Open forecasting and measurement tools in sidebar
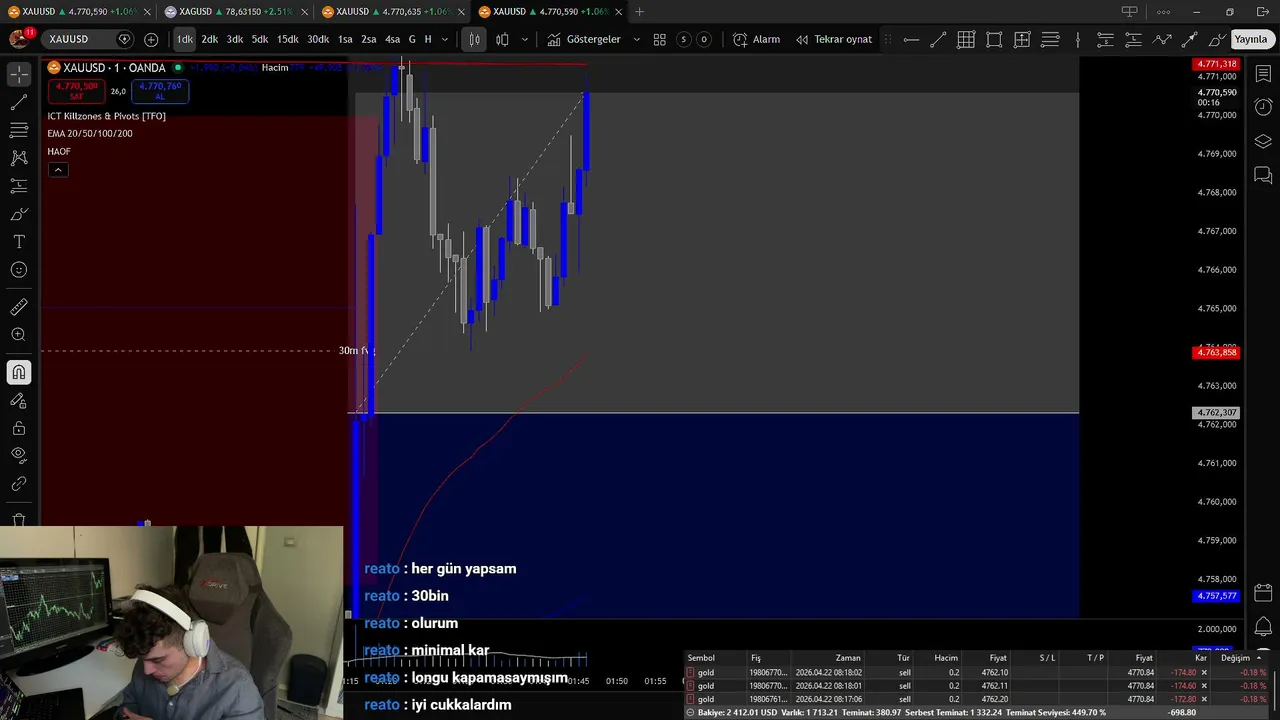Viewport: 1280px width, 720px height. tap(19, 186)
